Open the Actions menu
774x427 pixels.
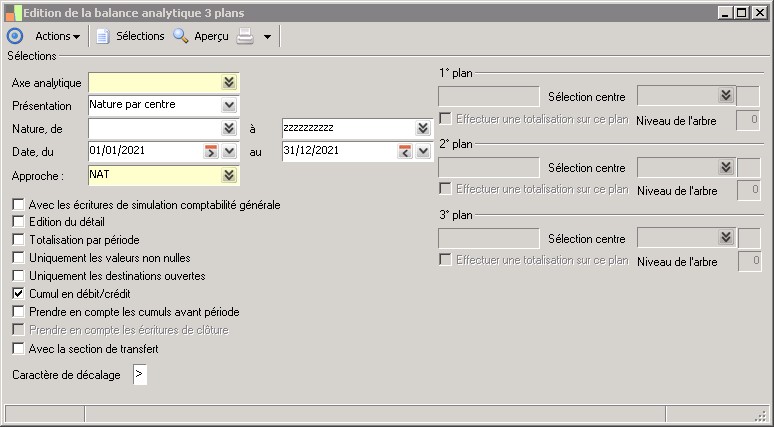[57, 36]
